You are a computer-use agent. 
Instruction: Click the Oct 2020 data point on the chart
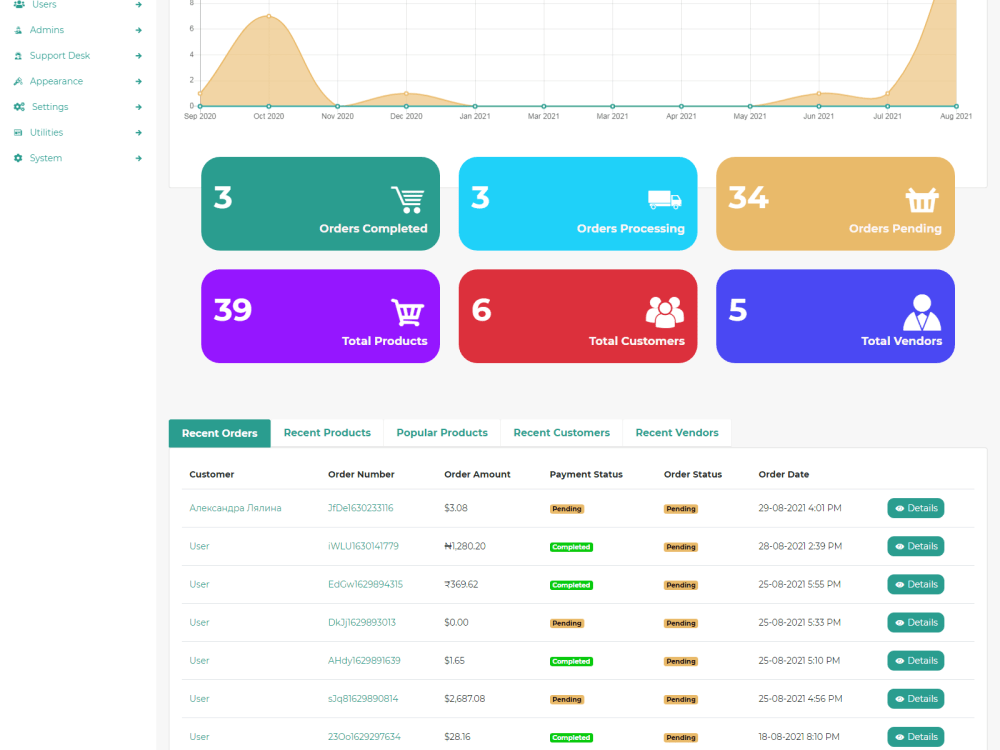[267, 14]
